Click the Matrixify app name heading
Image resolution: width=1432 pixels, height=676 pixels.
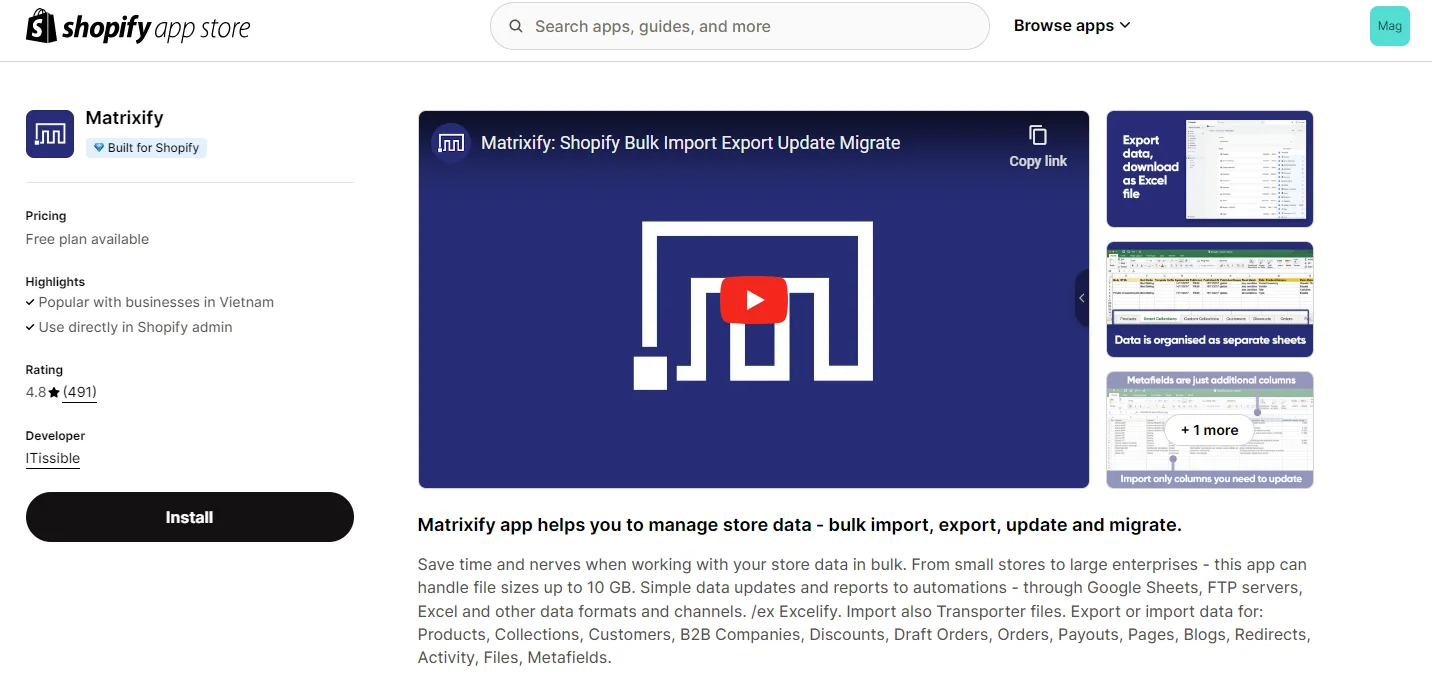125,118
